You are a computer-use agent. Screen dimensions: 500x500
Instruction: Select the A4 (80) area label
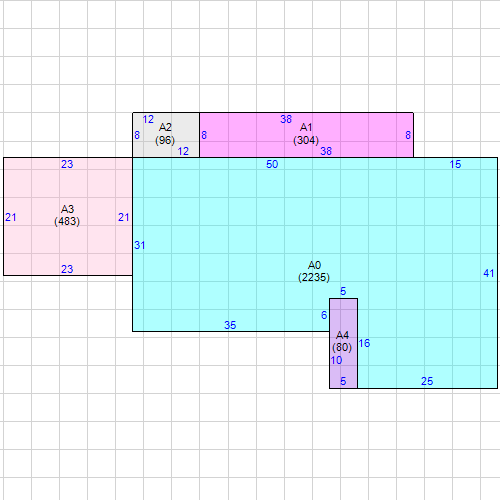tap(342, 341)
